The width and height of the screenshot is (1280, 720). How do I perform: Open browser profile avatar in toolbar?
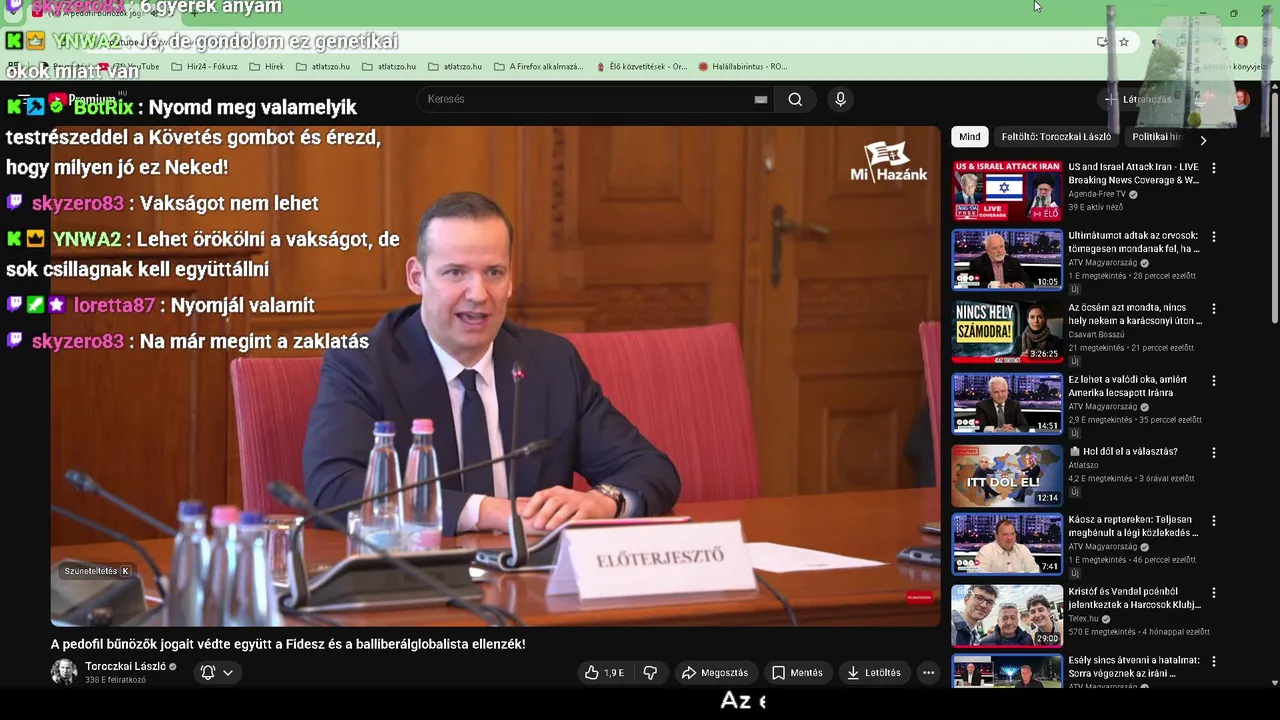tap(1241, 42)
